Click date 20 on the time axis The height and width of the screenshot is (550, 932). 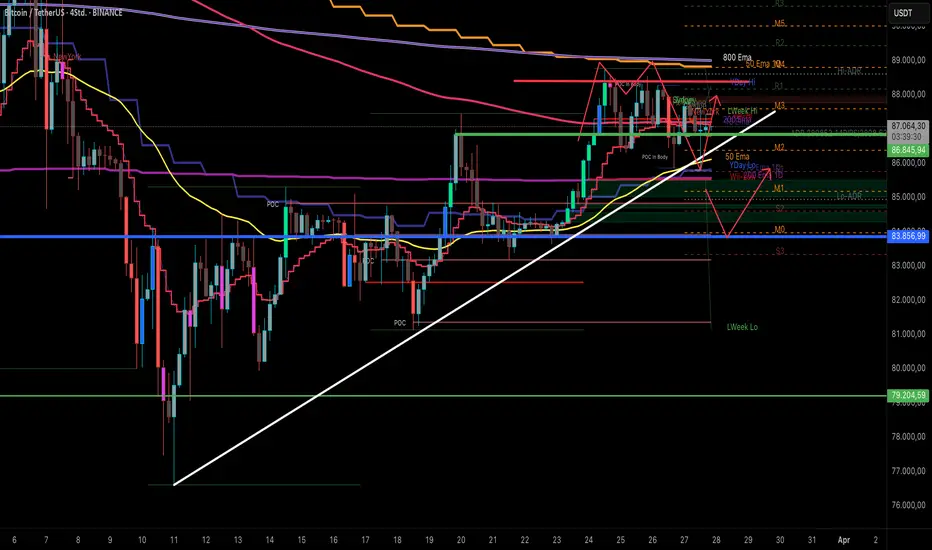click(461, 540)
